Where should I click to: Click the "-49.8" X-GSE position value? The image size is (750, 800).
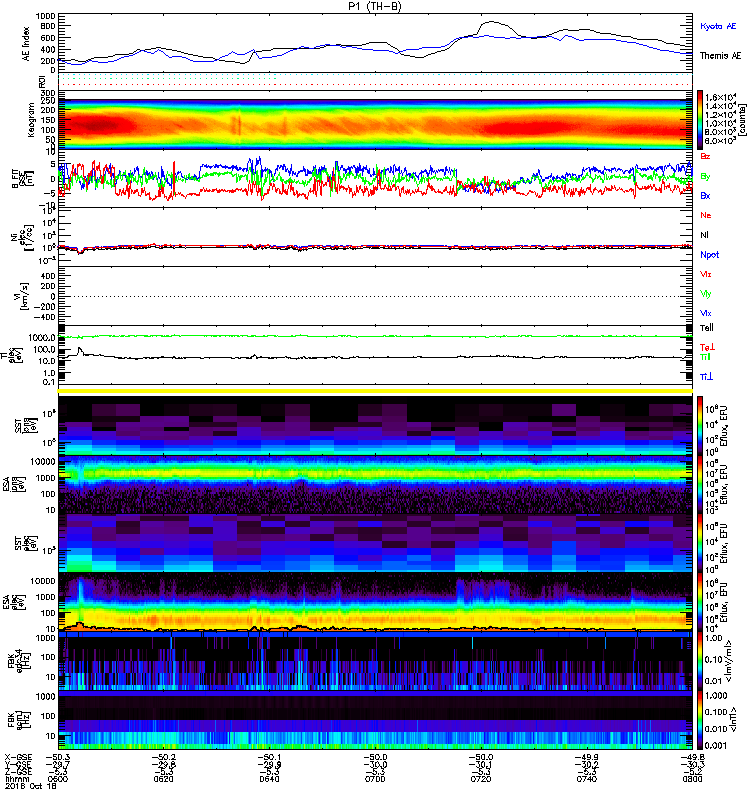pos(692,757)
